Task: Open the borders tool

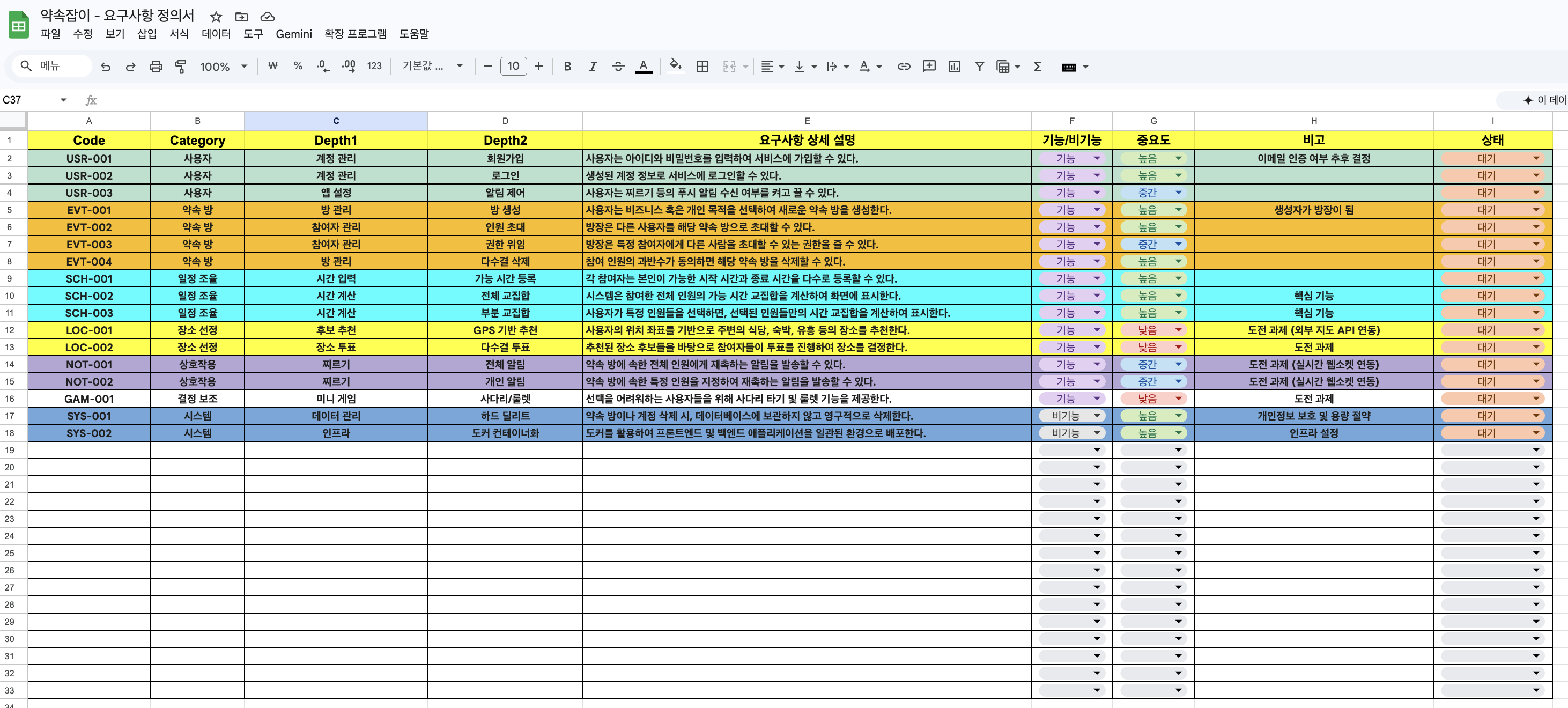Action: click(702, 67)
